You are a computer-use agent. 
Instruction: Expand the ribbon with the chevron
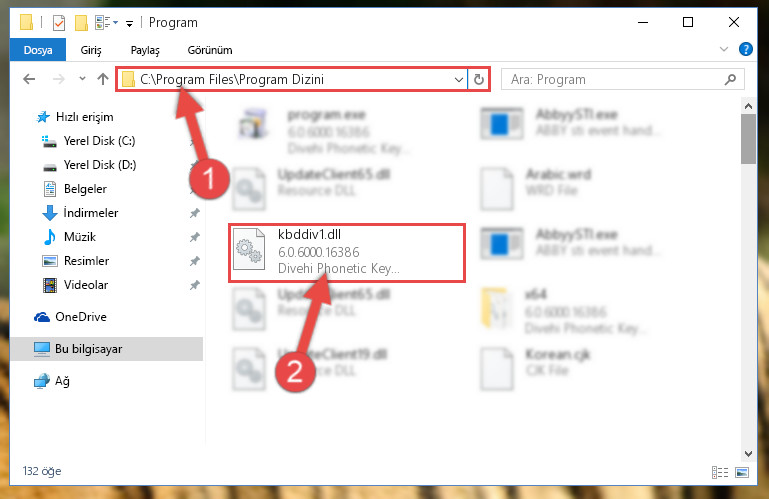(x=723, y=49)
